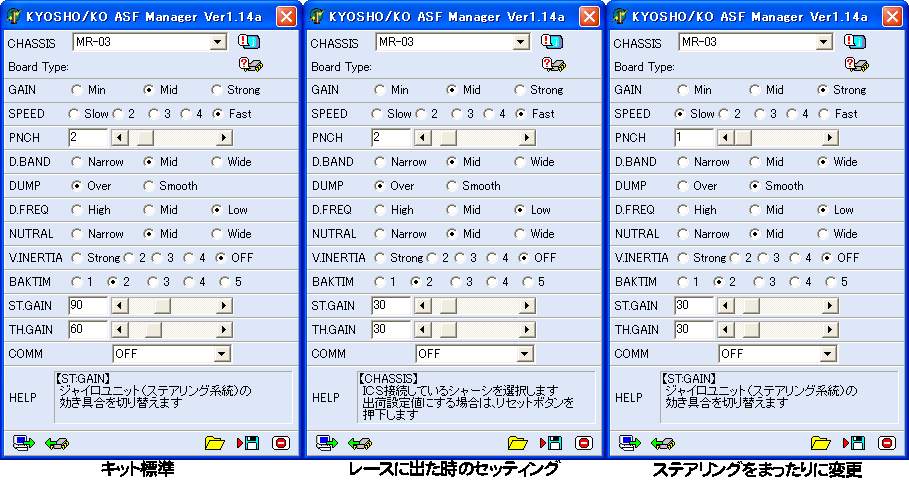Image resolution: width=909 pixels, height=480 pixels.
Task: Click the red stop icon in the right window
Action: [887, 443]
